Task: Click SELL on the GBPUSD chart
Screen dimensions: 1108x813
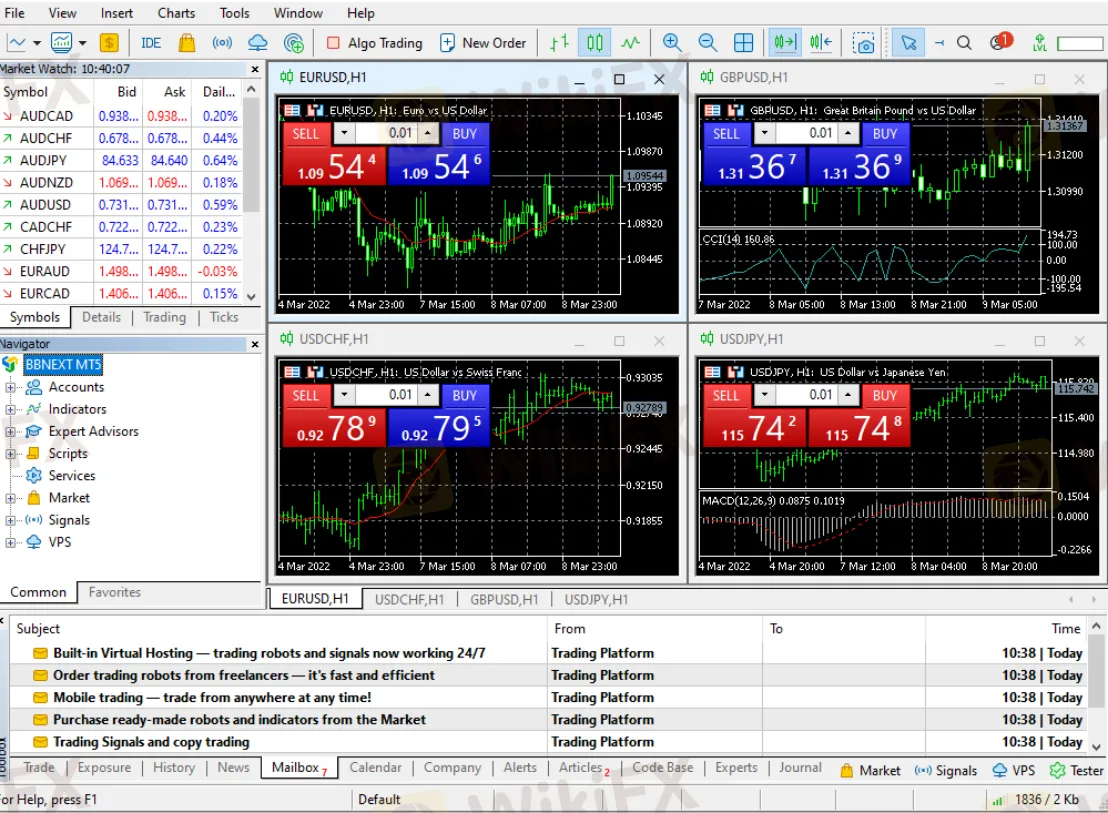Action: (726, 133)
